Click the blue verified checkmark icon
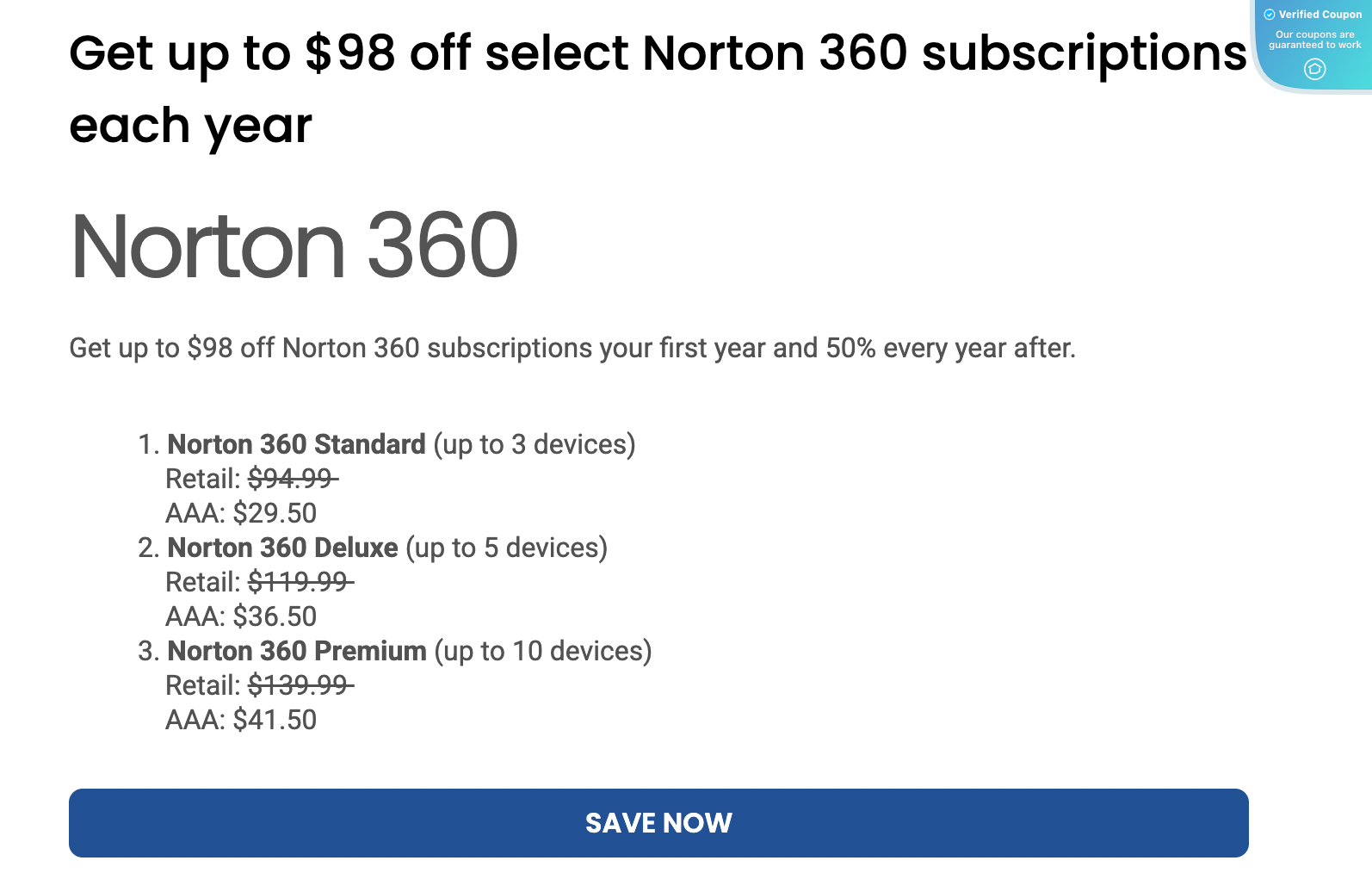The height and width of the screenshot is (873, 1372). (1270, 14)
